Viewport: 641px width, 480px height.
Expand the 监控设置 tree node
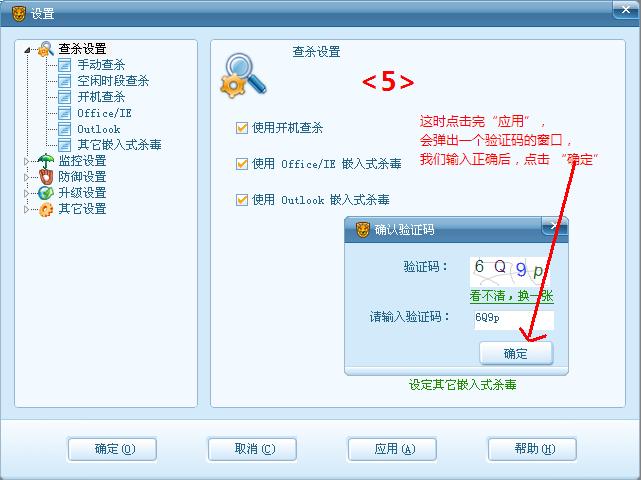27,161
